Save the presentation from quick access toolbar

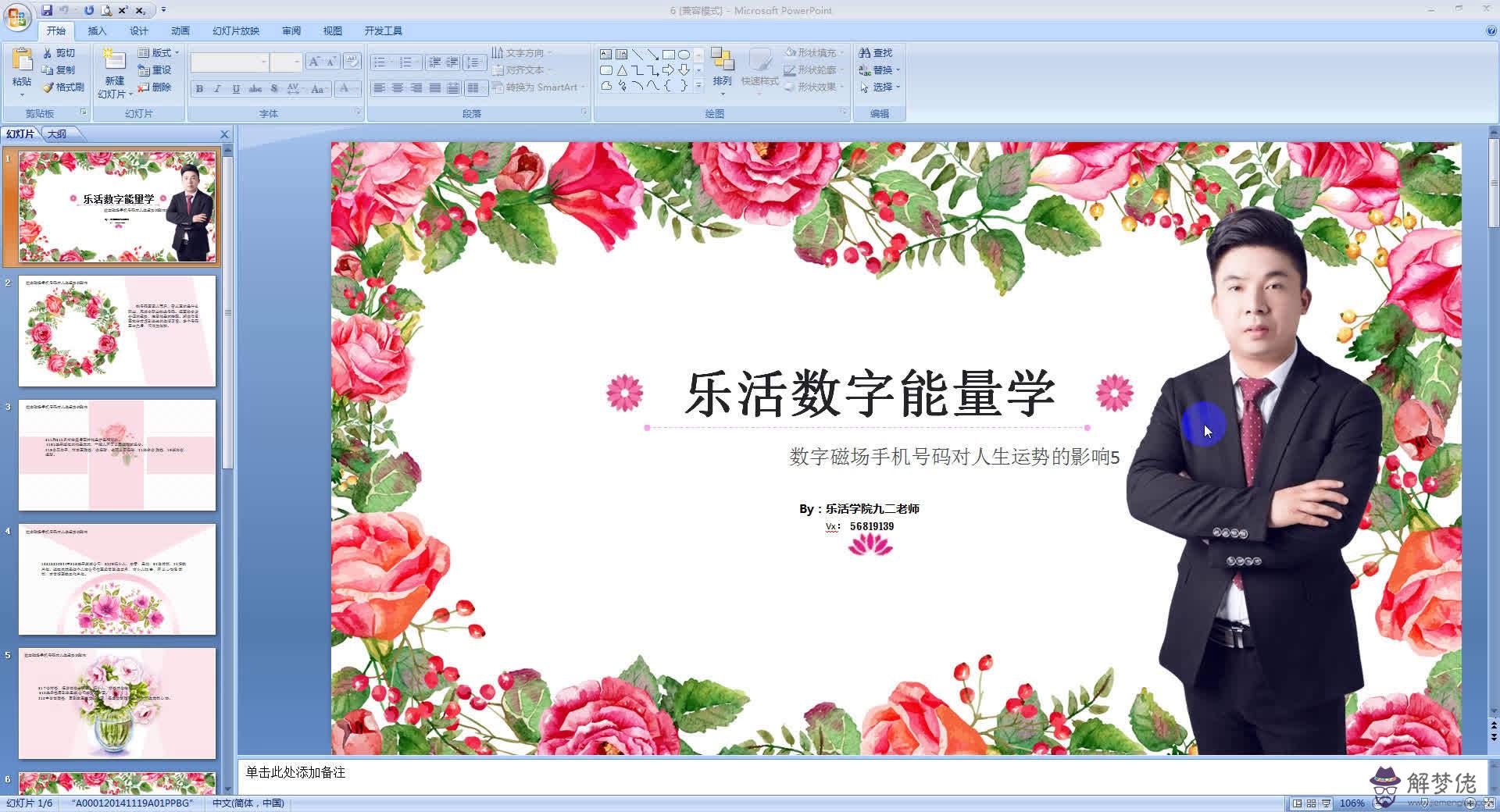point(47,10)
